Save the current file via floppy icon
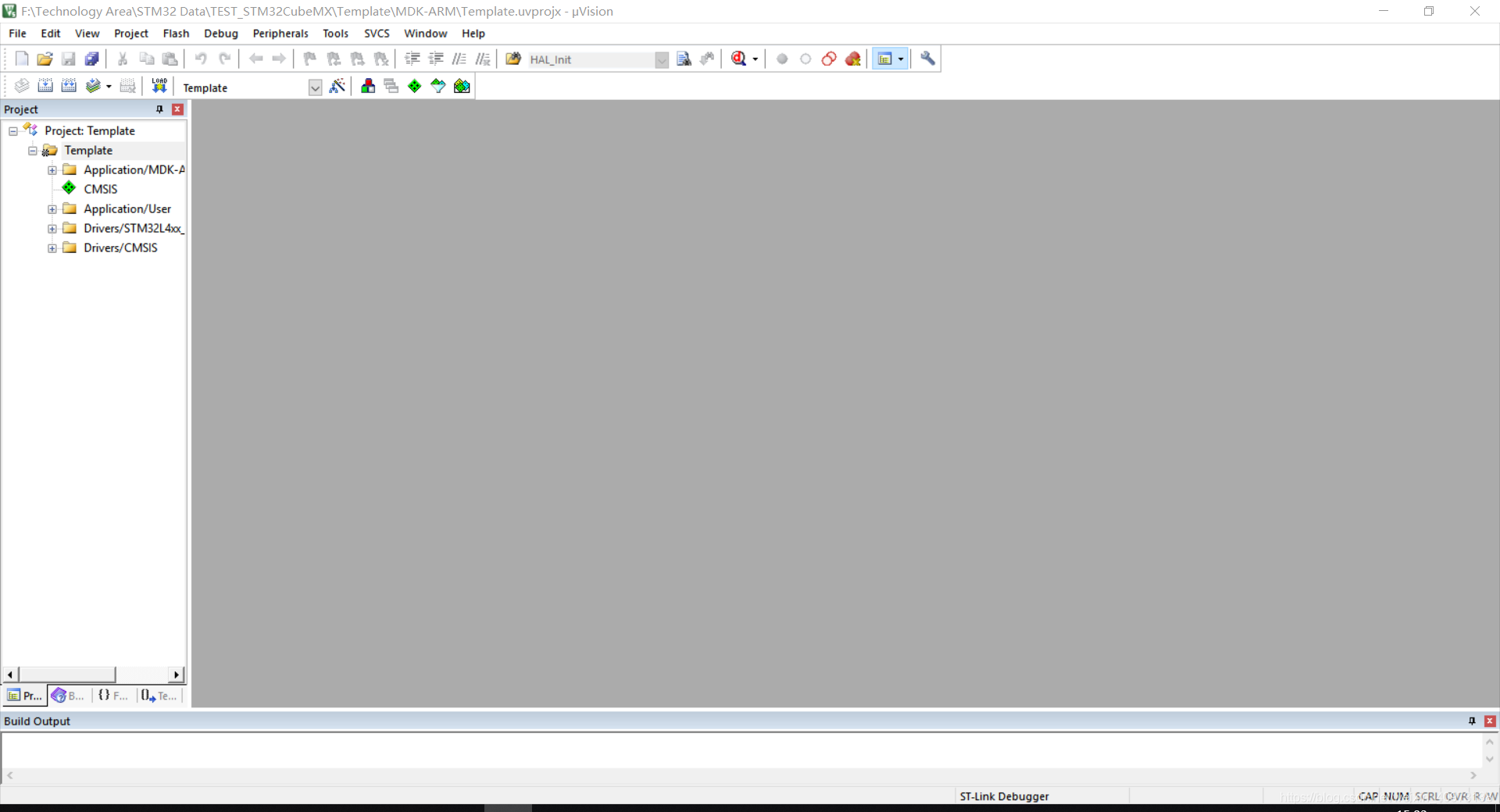The height and width of the screenshot is (812, 1500). click(69, 59)
